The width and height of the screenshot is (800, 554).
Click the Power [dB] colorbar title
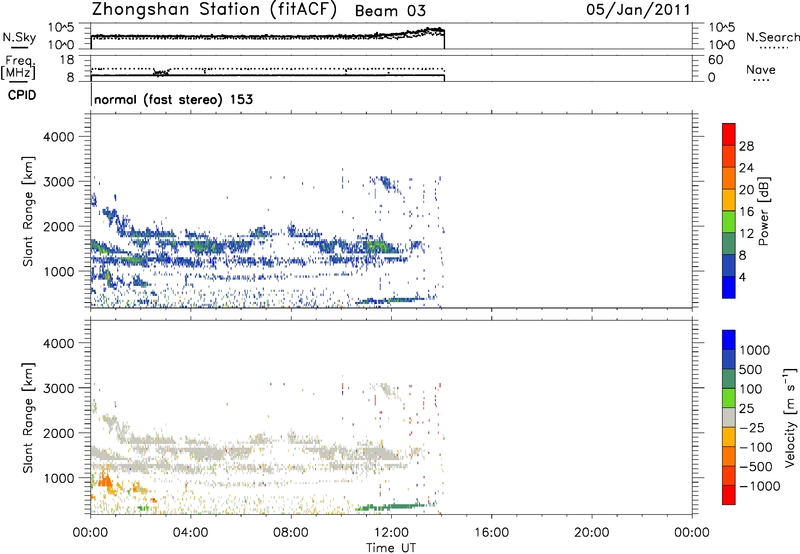pyautogui.click(x=763, y=211)
